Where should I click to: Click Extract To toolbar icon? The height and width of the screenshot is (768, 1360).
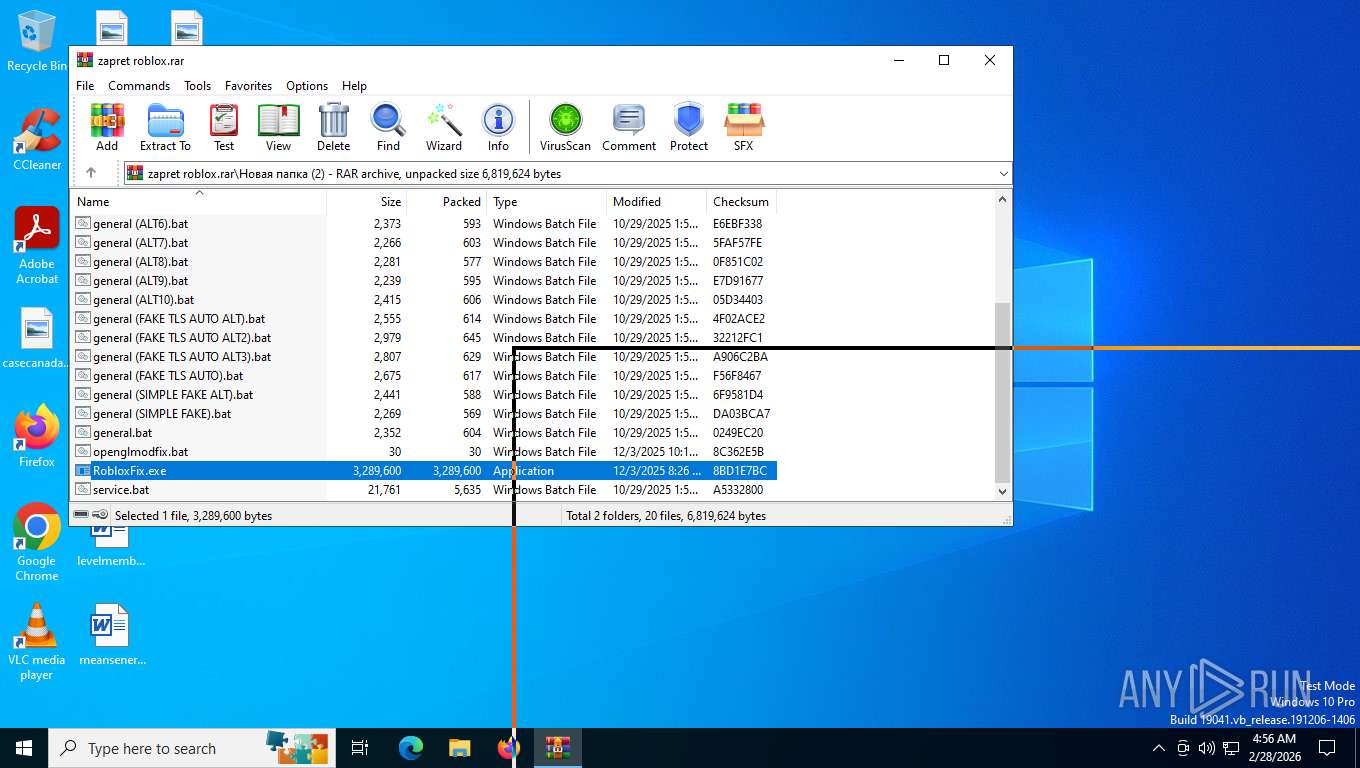[165, 127]
